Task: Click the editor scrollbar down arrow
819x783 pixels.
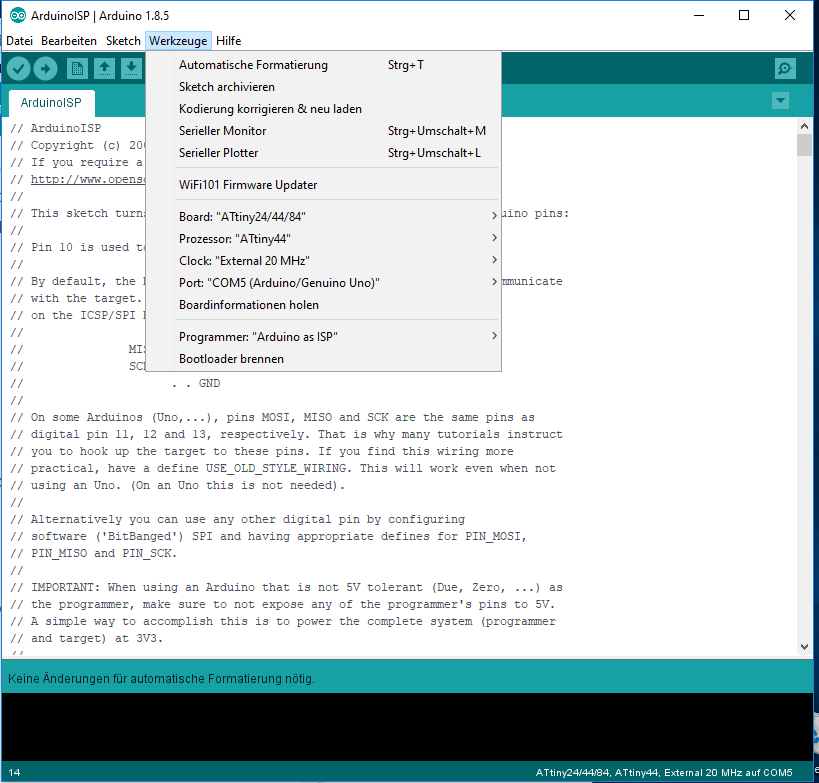Action: pyautogui.click(x=804, y=647)
